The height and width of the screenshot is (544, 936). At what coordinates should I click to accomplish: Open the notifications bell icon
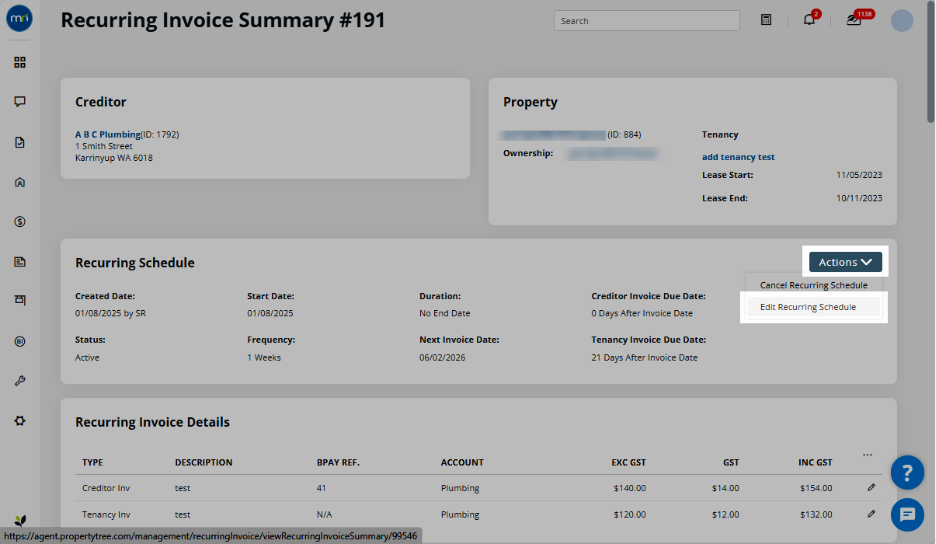[x=809, y=20]
